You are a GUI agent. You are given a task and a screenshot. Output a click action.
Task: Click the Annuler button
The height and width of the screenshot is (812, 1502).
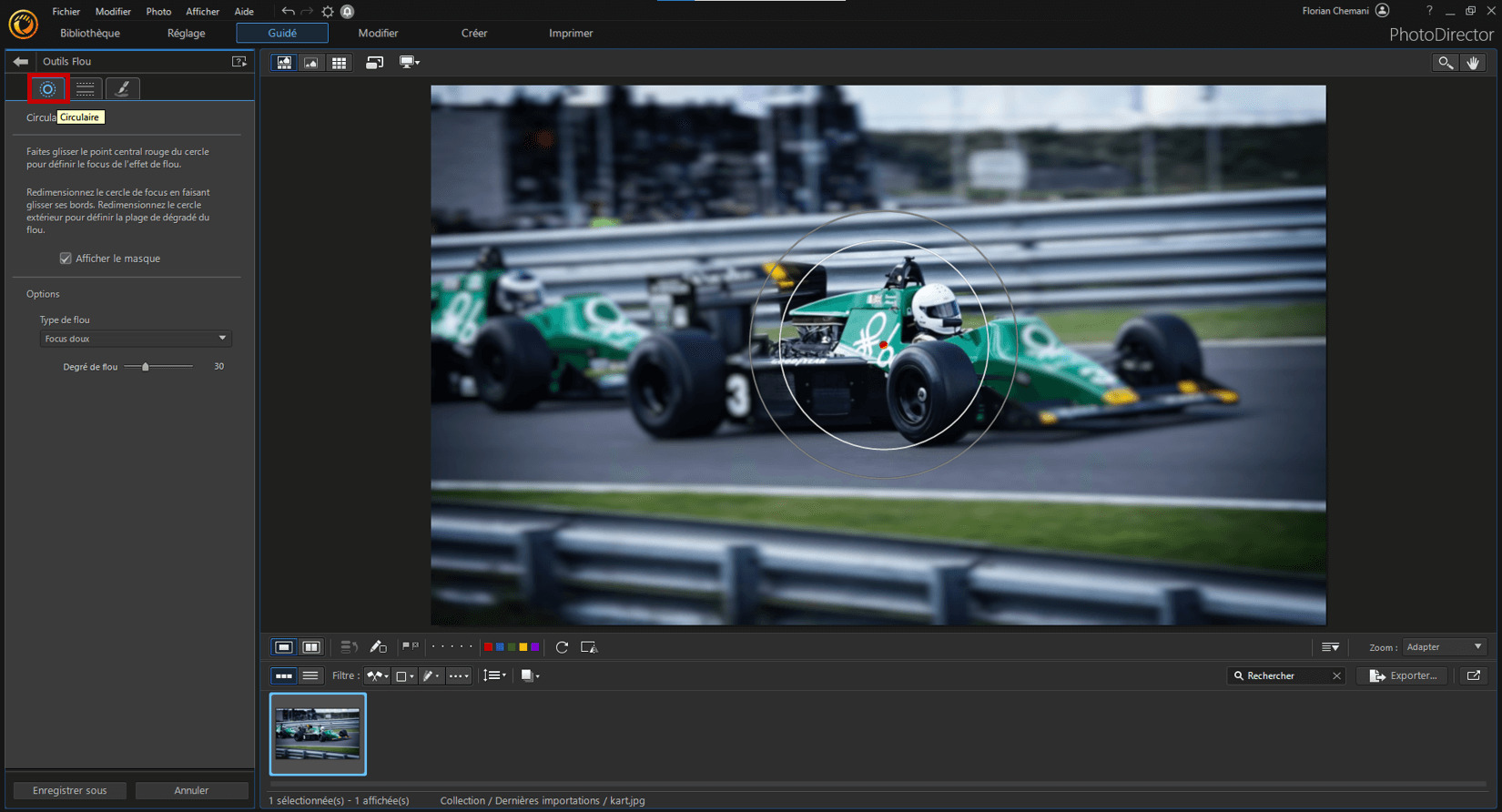tap(191, 790)
